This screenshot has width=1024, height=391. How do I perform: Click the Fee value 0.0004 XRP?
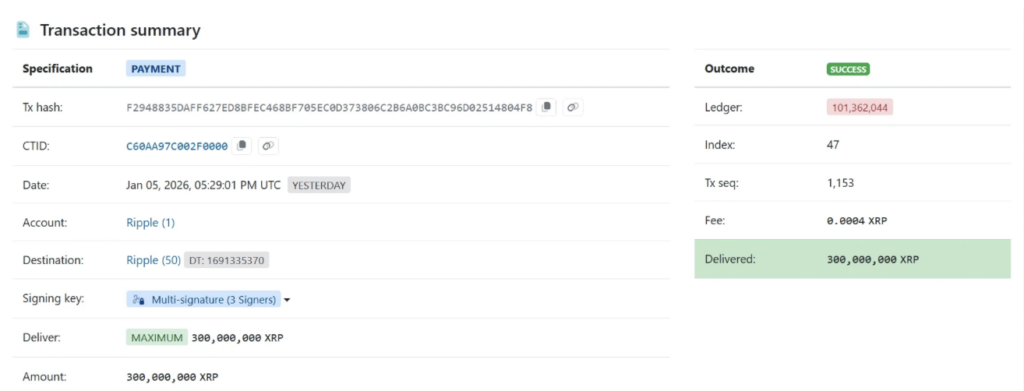click(x=857, y=221)
